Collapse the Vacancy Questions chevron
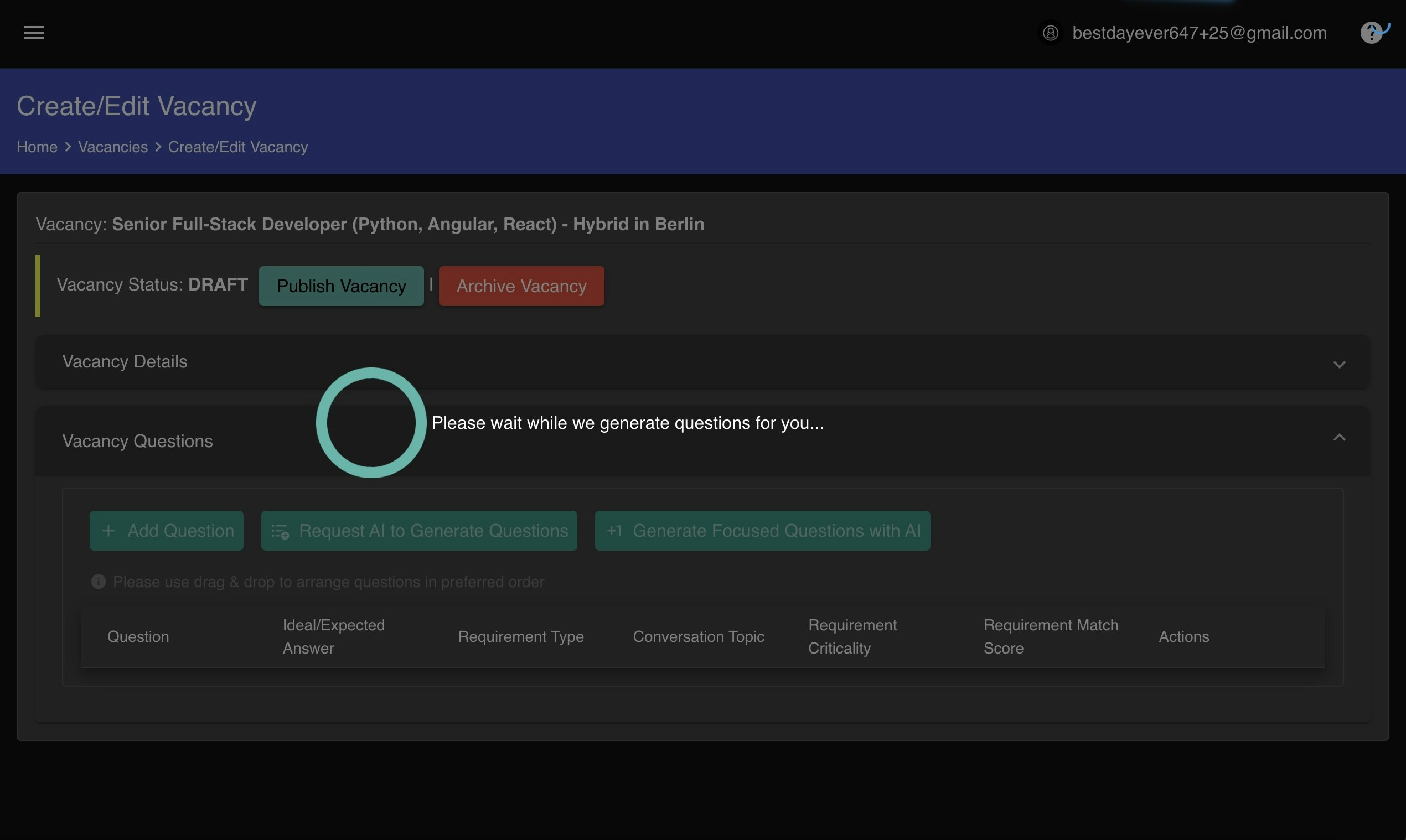This screenshot has height=840, width=1406. [x=1338, y=438]
